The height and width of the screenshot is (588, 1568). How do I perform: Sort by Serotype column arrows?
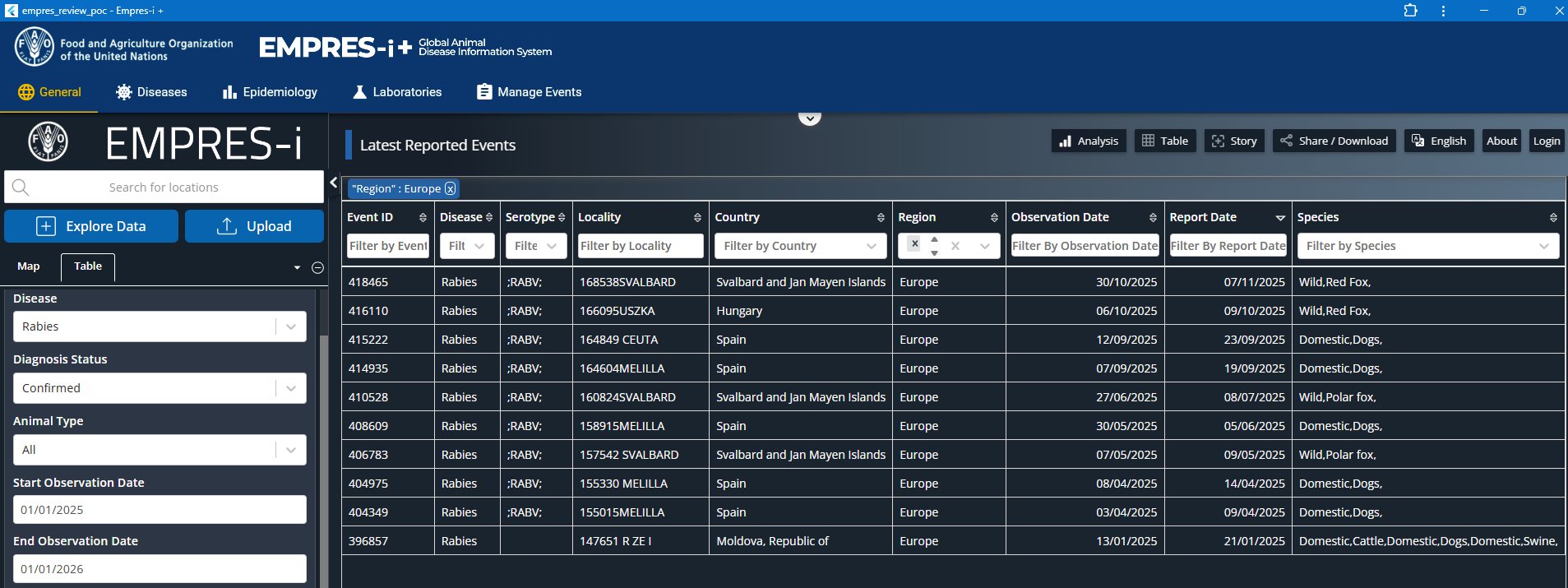click(x=562, y=217)
